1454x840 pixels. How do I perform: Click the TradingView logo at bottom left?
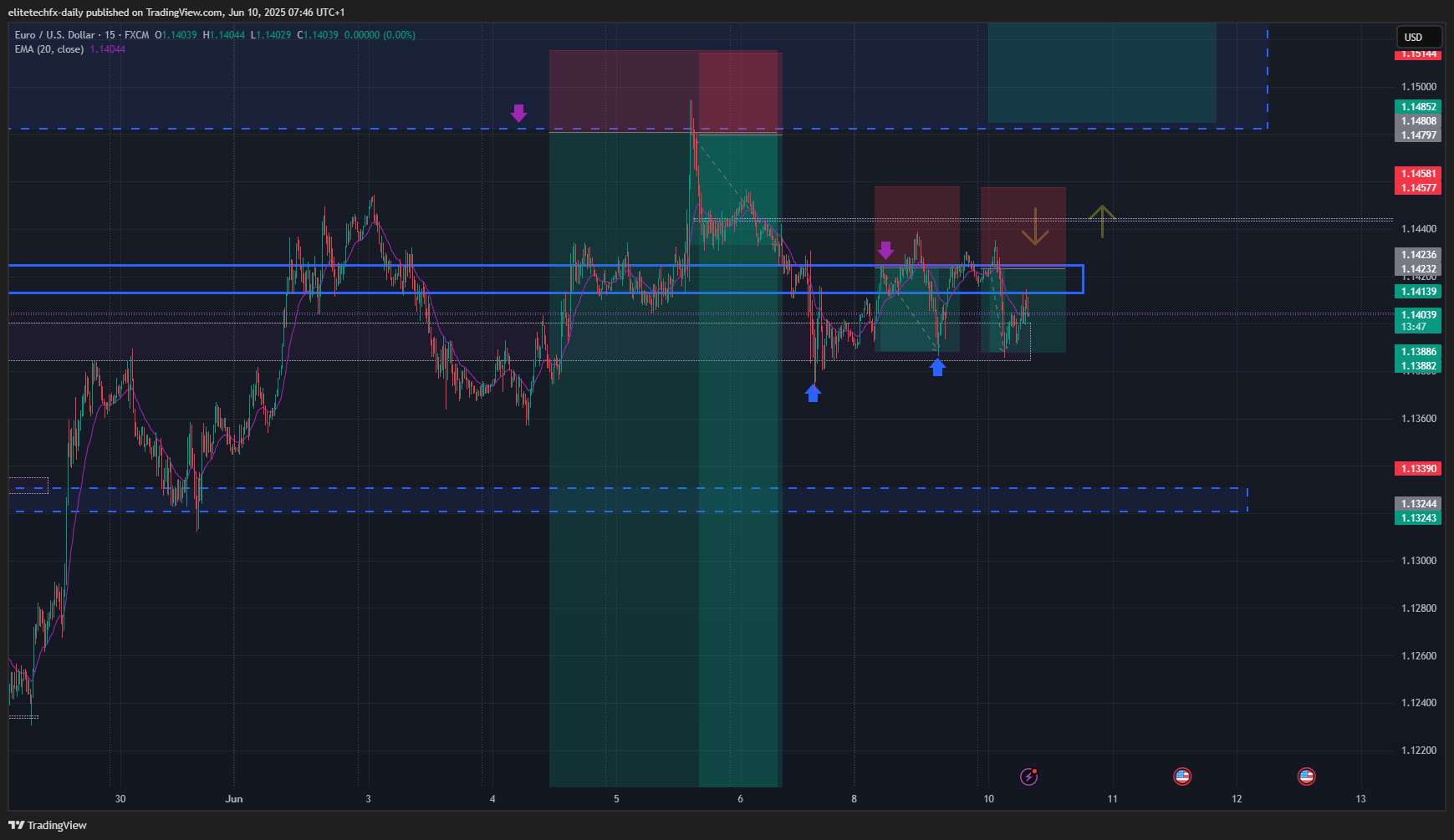pyautogui.click(x=48, y=825)
